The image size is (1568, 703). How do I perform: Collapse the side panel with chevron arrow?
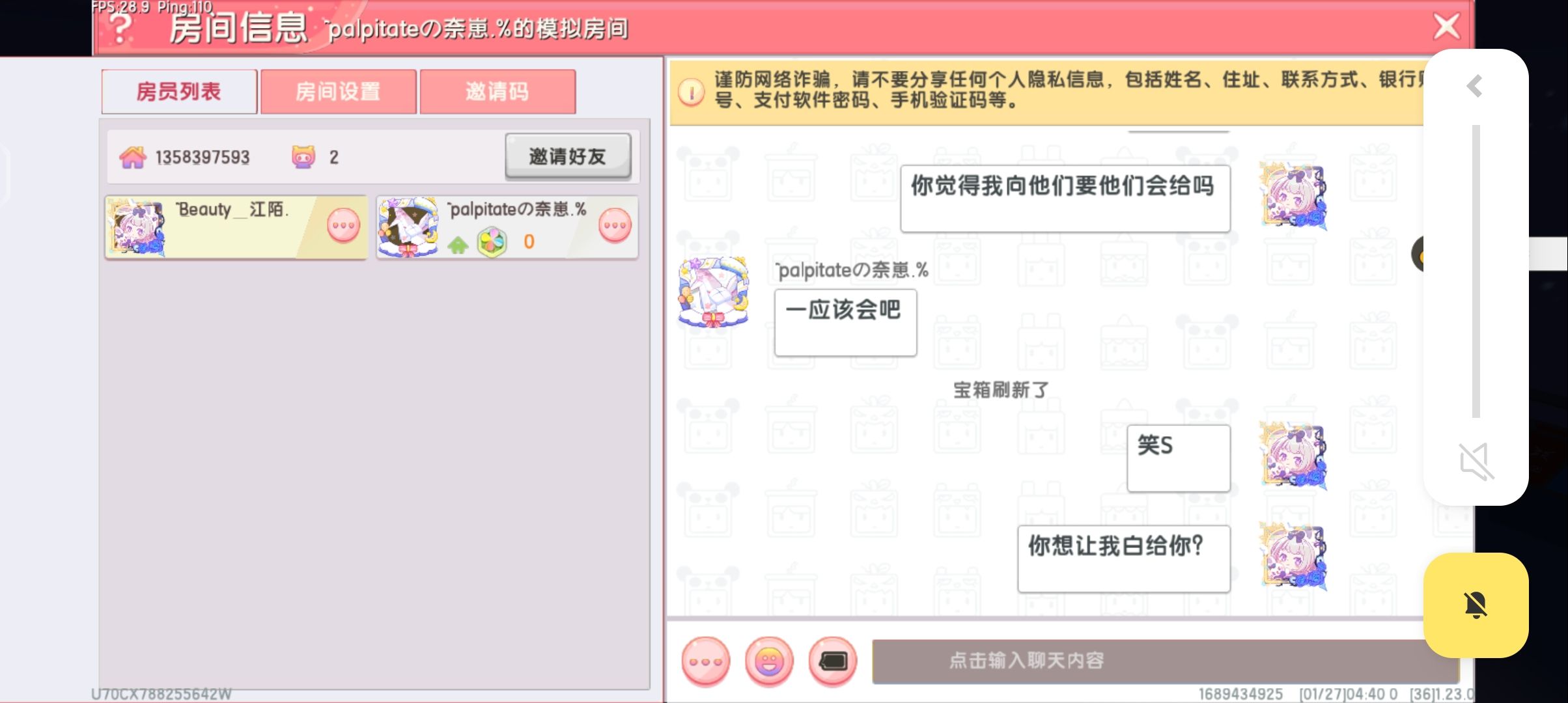coord(1476,86)
